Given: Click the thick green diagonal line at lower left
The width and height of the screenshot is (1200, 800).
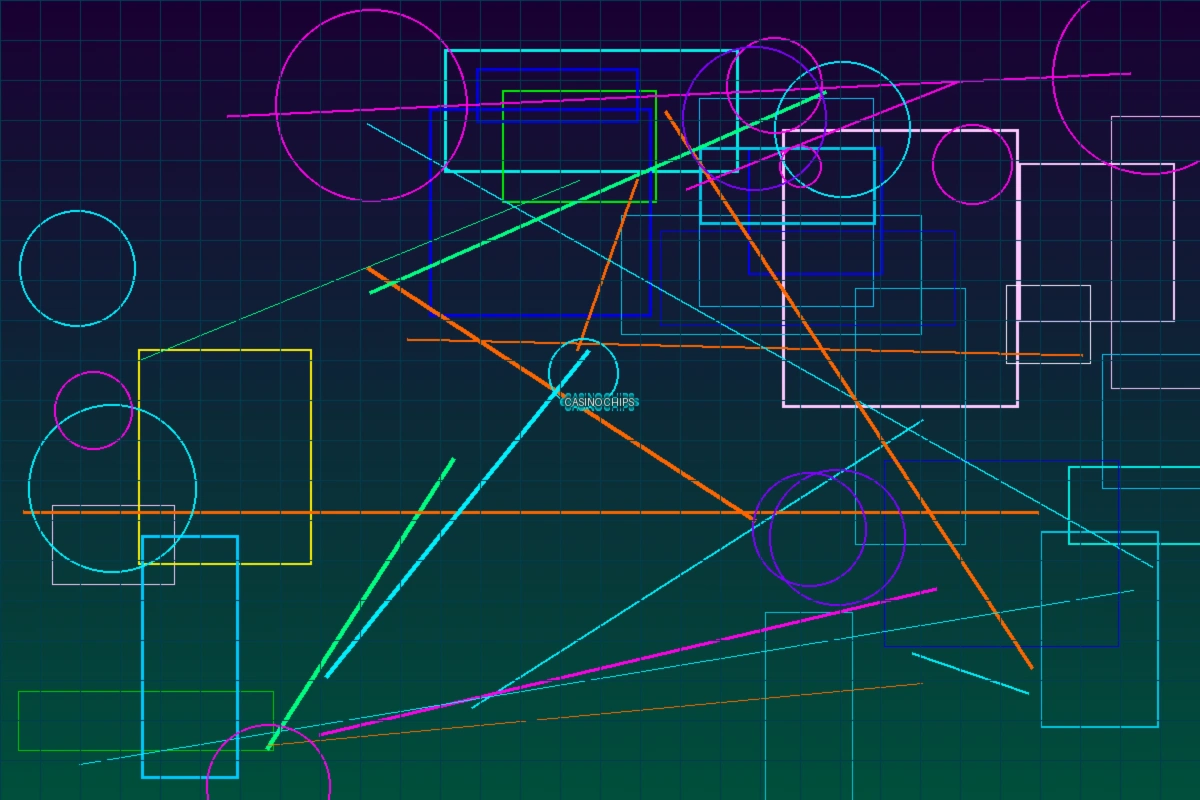Looking at the screenshot, I should pos(360,603).
